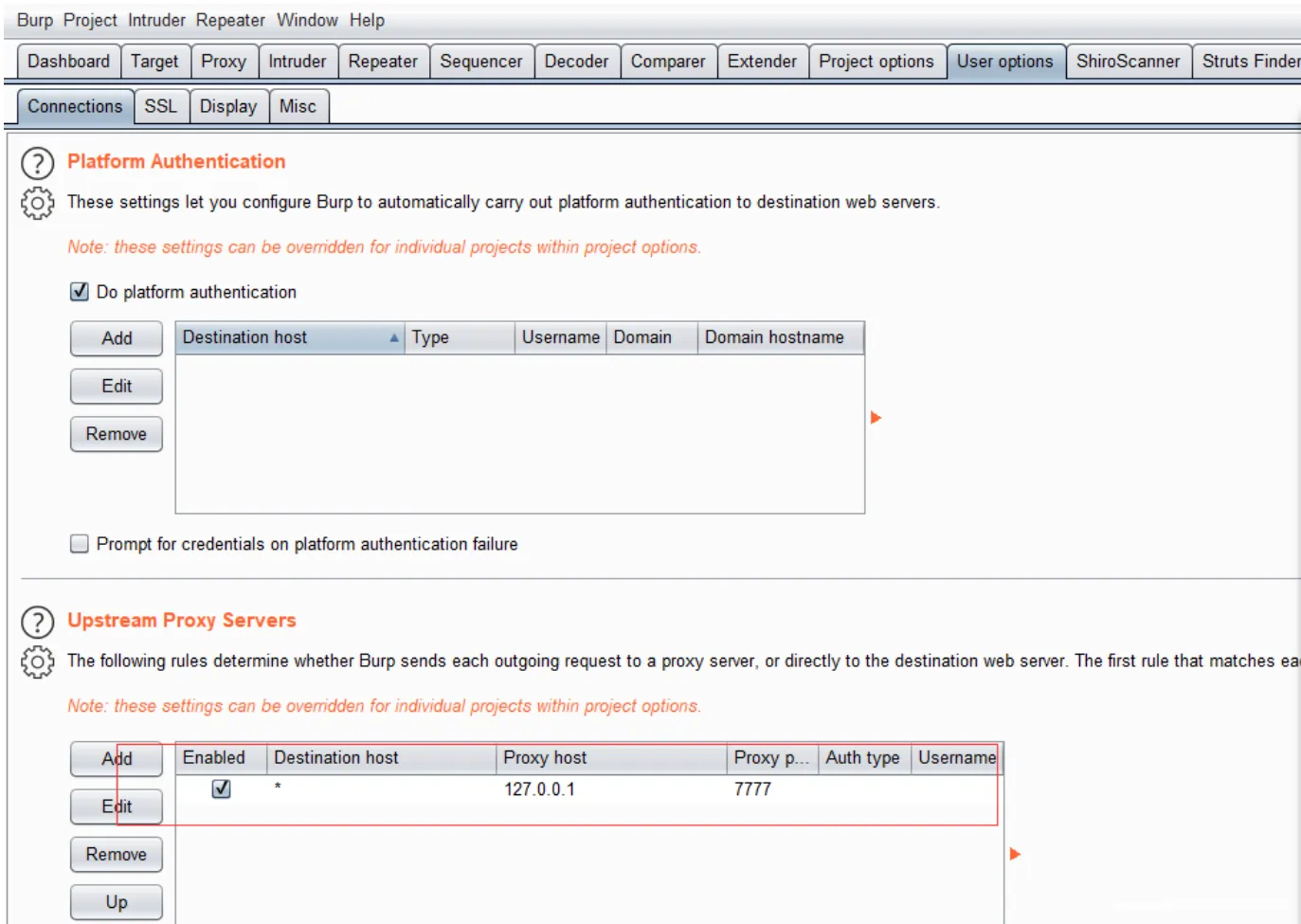Select the 127.0.0.1 proxy host row

tap(539, 789)
